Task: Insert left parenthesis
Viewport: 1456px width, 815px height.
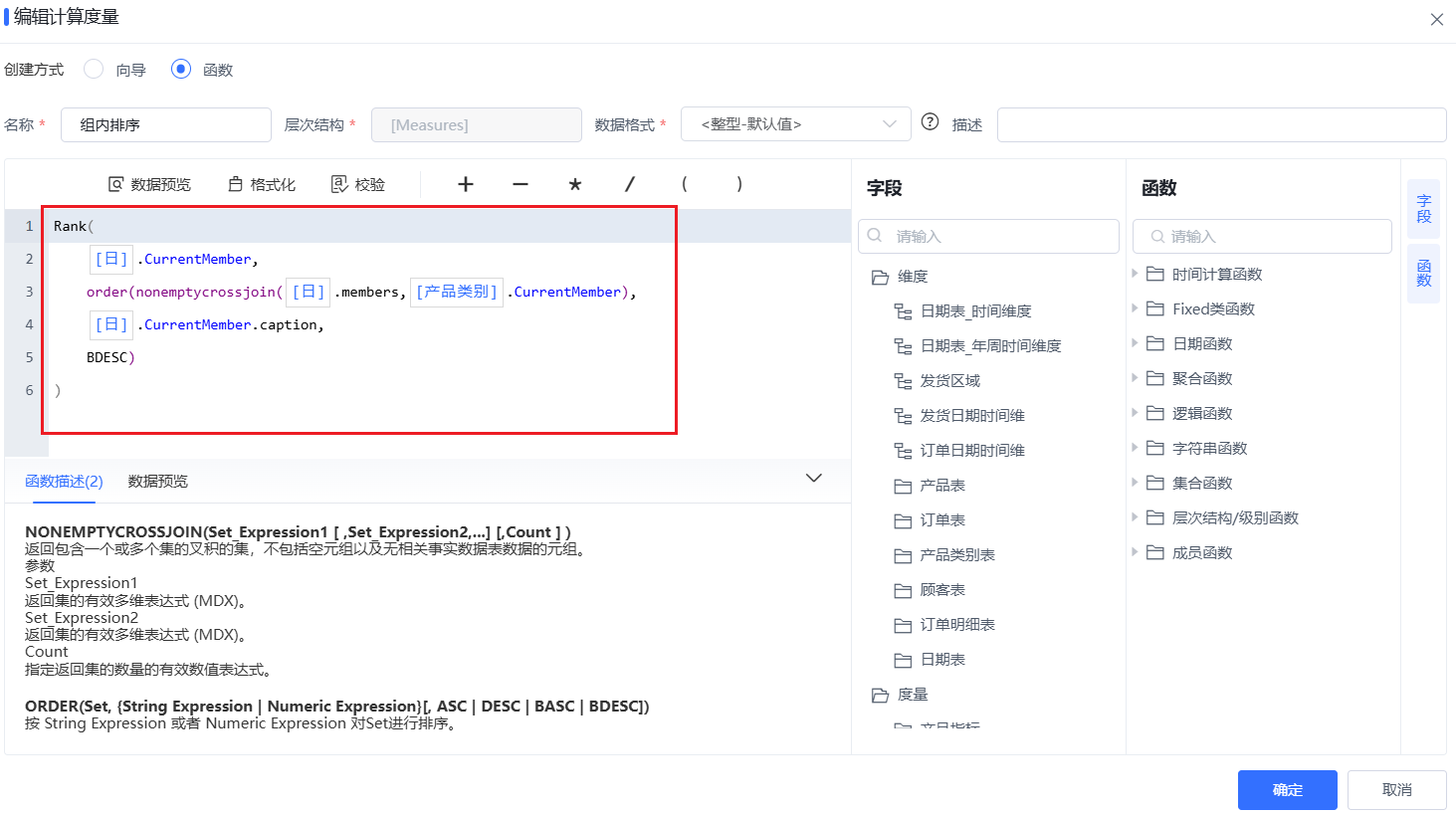Action: [x=685, y=184]
